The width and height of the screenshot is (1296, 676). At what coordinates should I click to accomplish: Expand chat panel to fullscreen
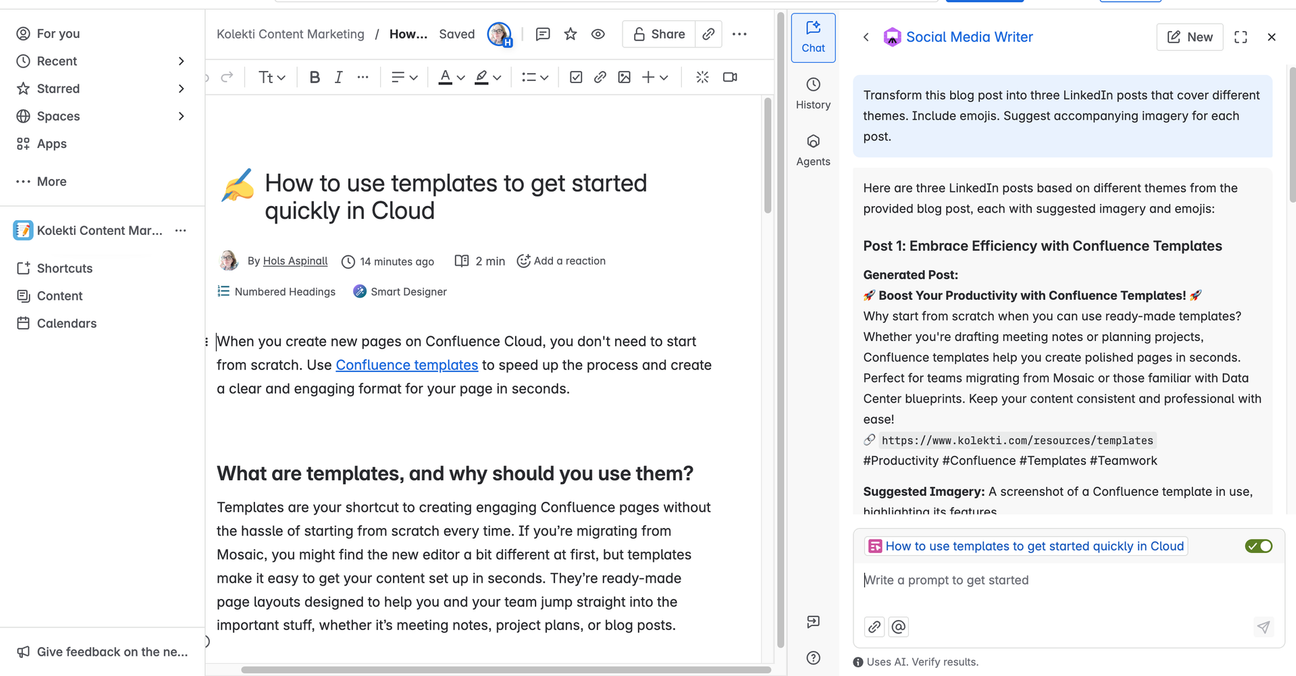1240,37
